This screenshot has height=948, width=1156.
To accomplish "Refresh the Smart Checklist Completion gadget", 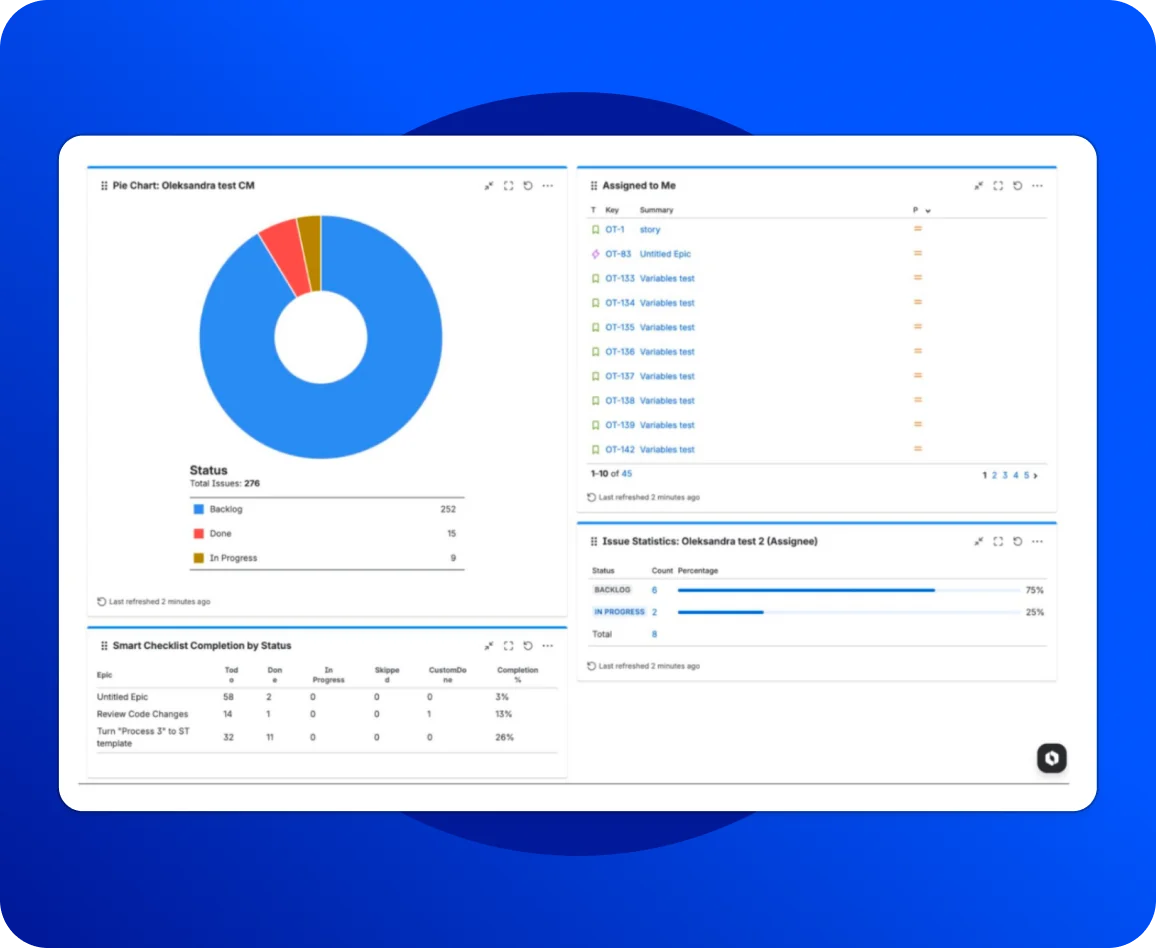I will pyautogui.click(x=528, y=646).
